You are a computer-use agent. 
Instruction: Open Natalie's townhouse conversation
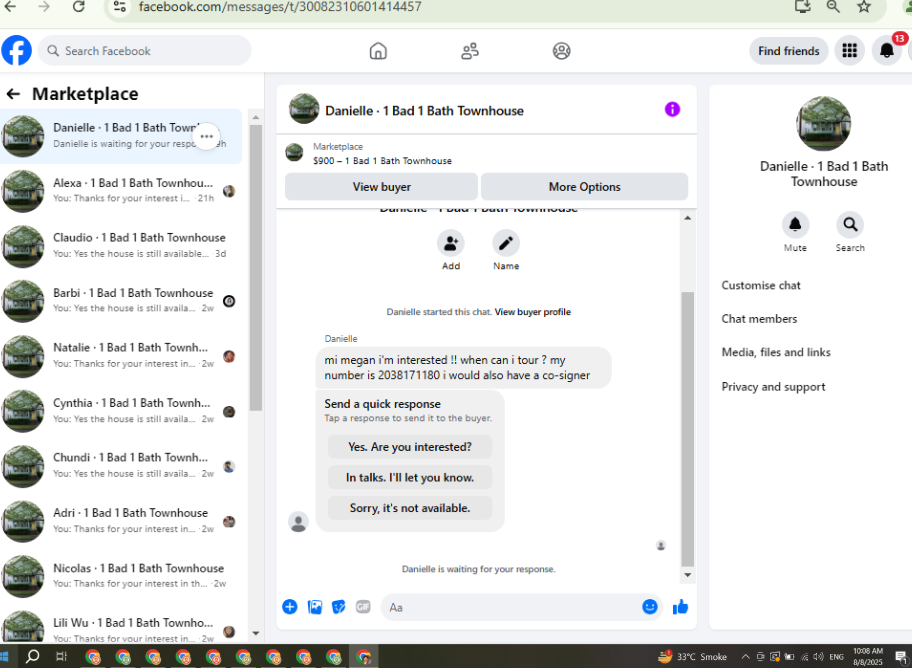point(121,356)
